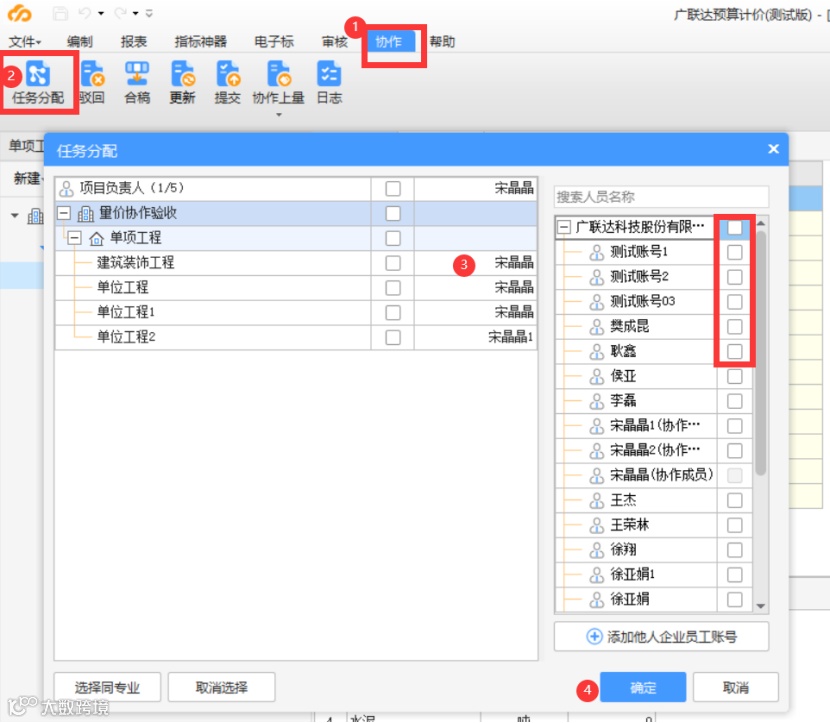Click the scrollbar up arrow in personnel list
Image resolution: width=830 pixels, height=723 pixels.
point(761,223)
